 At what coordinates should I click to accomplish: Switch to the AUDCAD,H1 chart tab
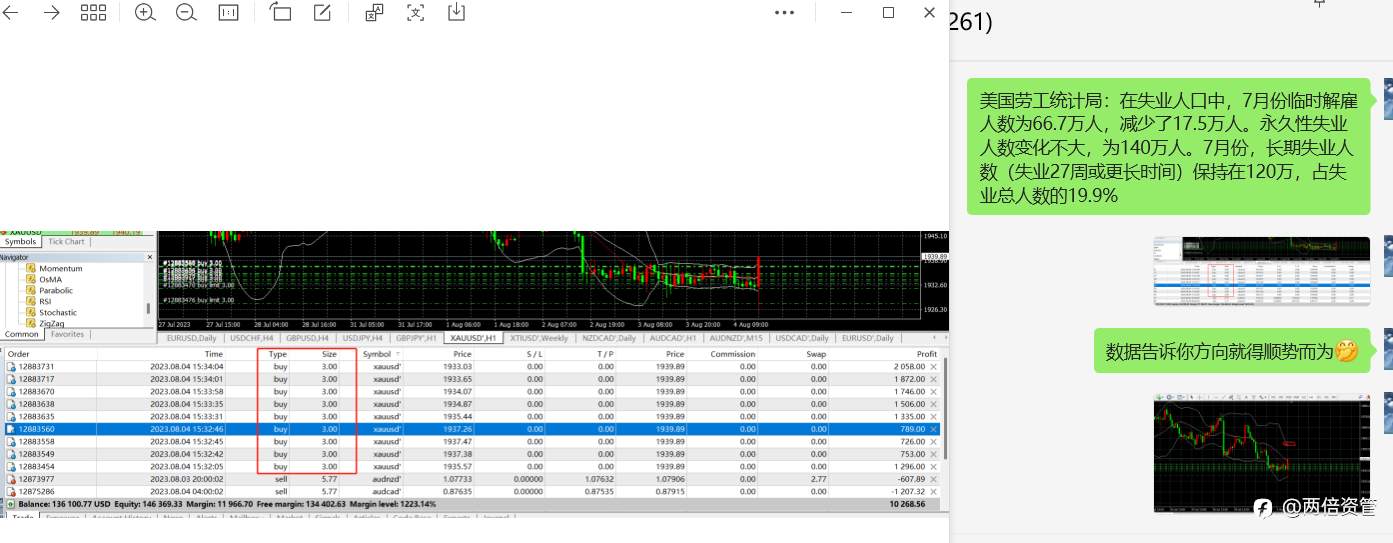(x=671, y=338)
